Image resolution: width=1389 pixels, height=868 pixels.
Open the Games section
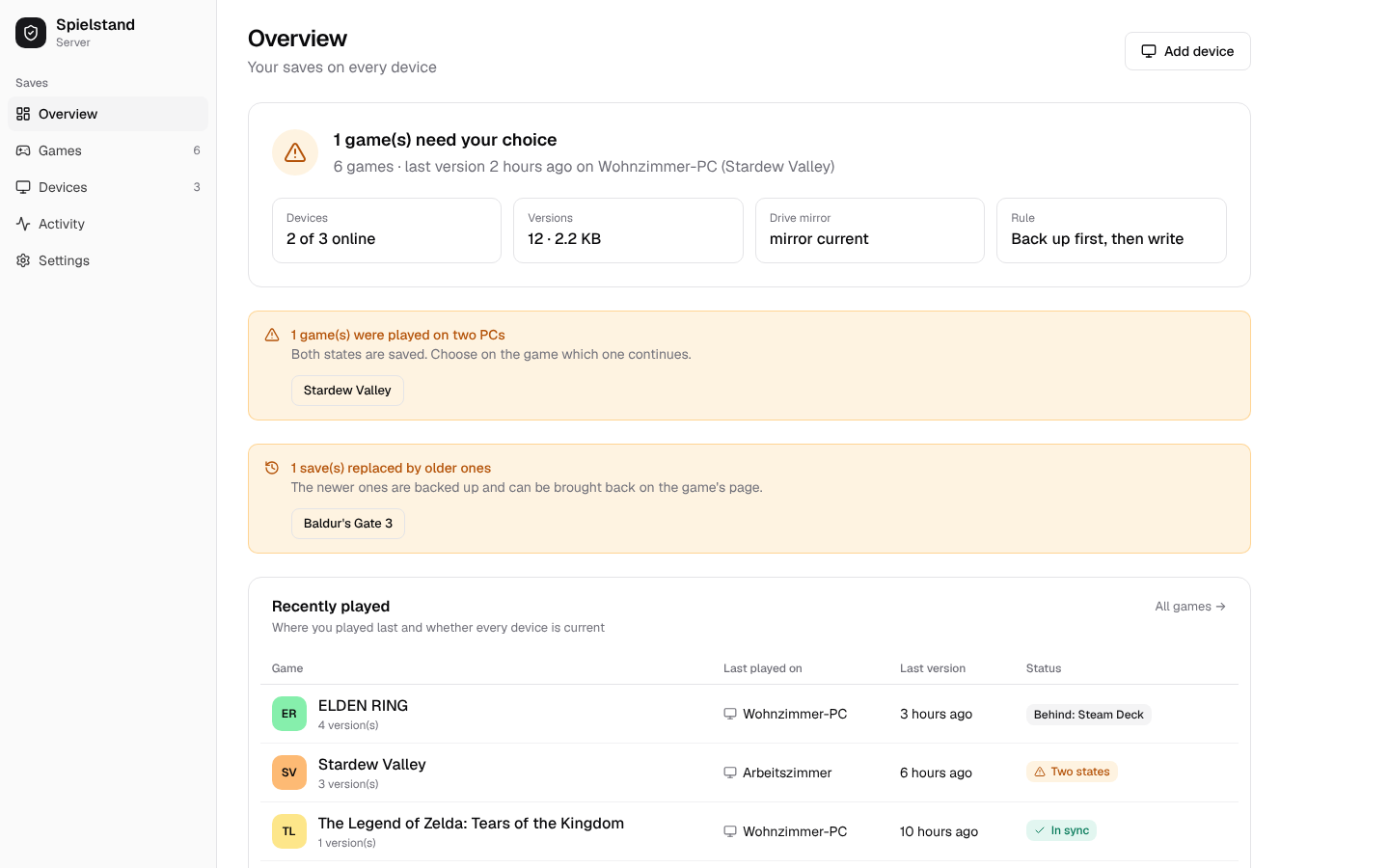pyautogui.click(x=108, y=150)
